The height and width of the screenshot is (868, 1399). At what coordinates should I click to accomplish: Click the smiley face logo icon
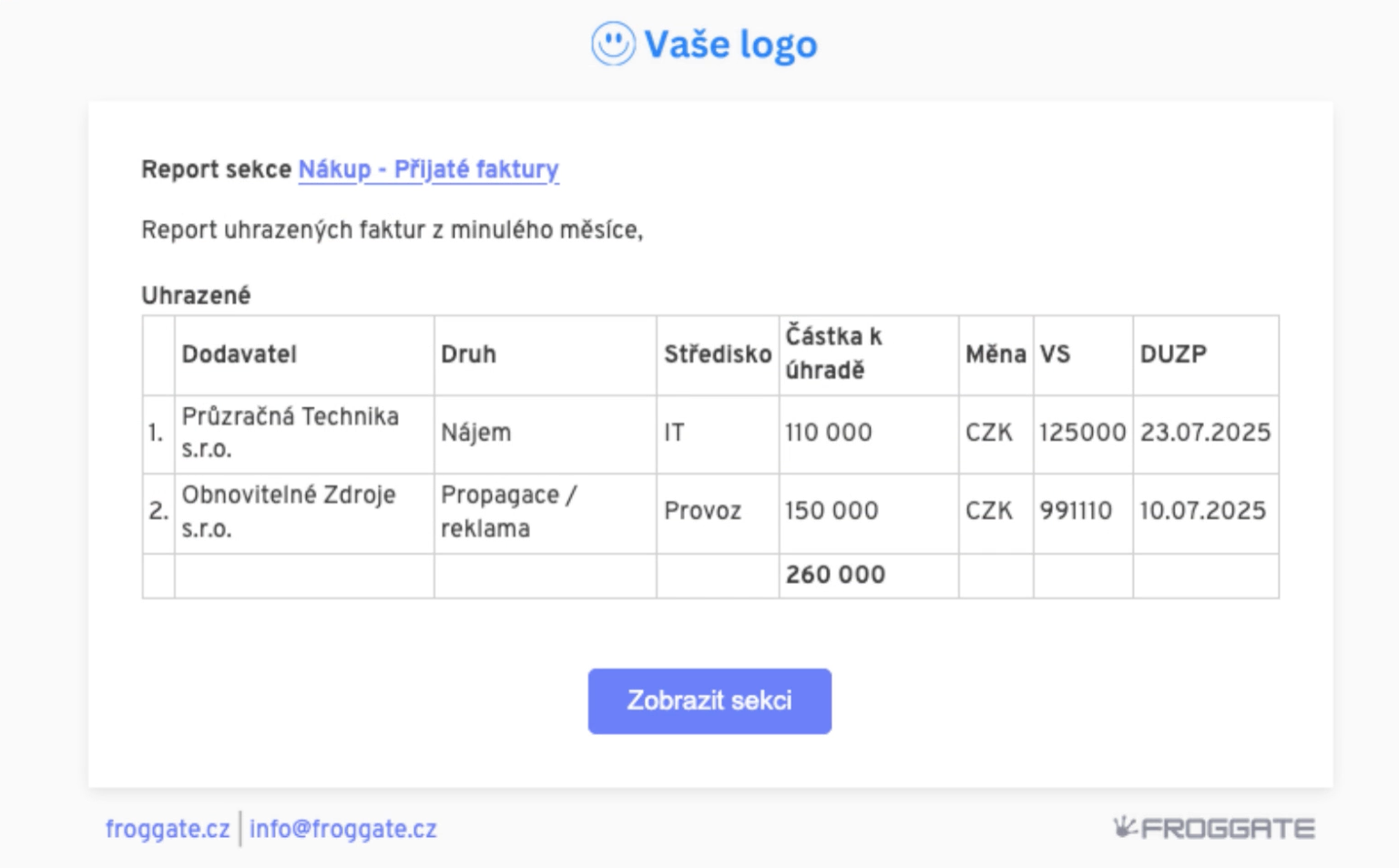[613, 44]
